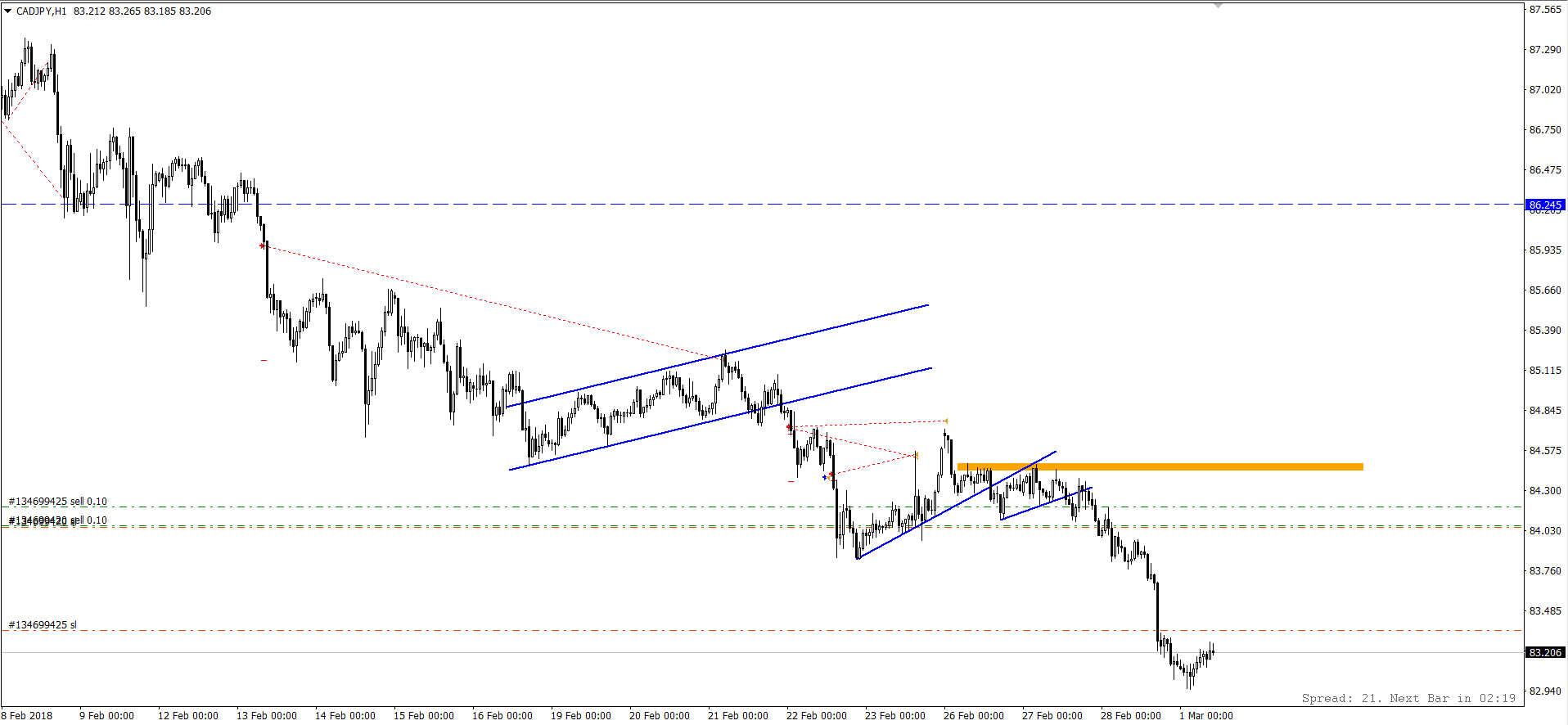Click the 16 Feb 00:00 time label
Image resolution: width=1568 pixels, height=725 pixels.
point(502,716)
